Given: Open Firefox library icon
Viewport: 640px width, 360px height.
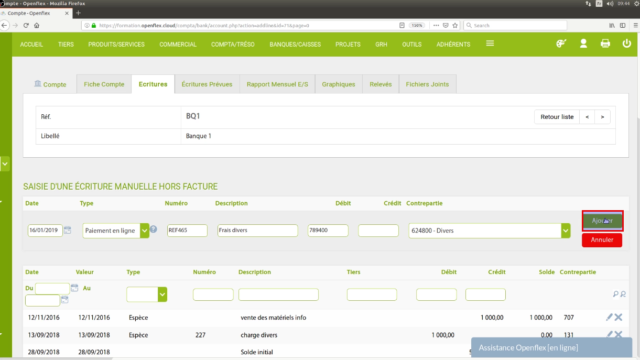Looking at the screenshot, I should [612, 25].
